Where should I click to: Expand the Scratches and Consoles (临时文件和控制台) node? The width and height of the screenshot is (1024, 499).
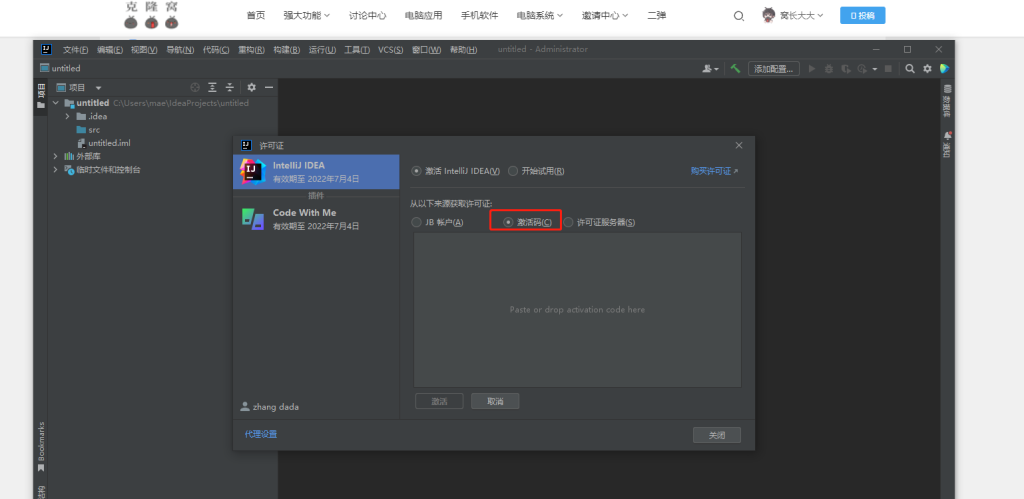tap(56, 170)
